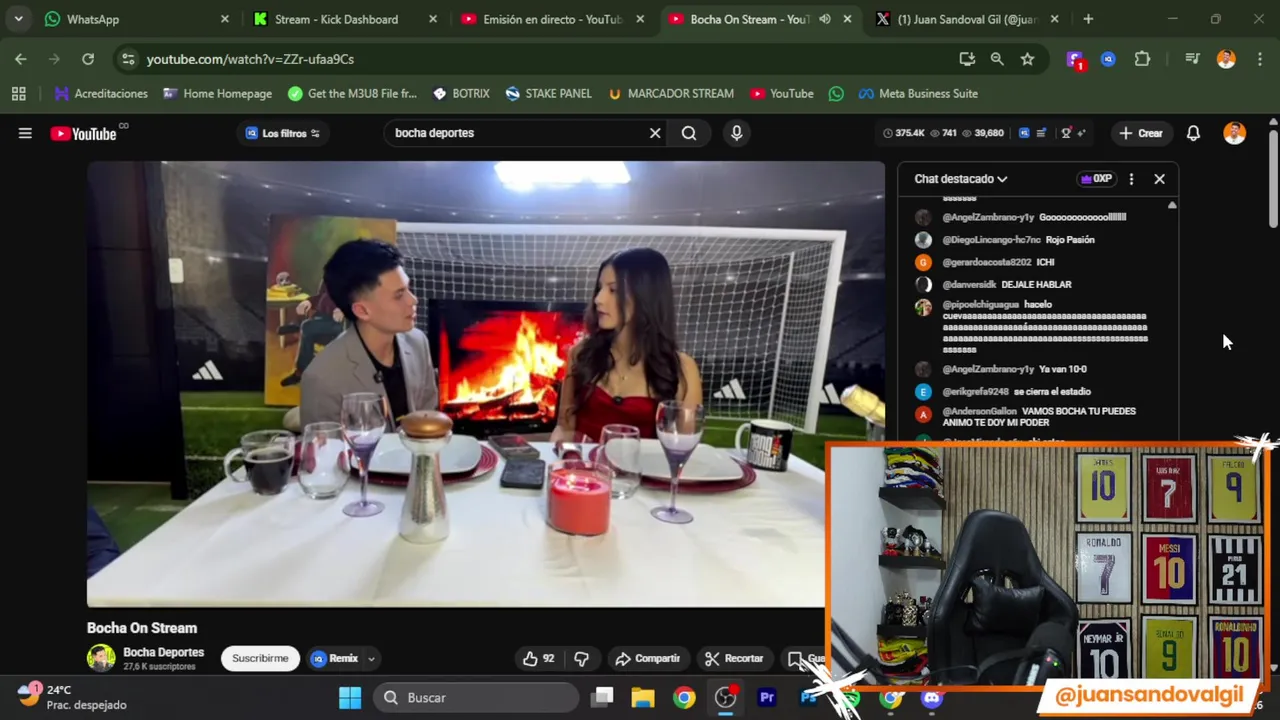The height and width of the screenshot is (720, 1280).
Task: Open the Chrome extensions puzzle icon
Action: point(1142,59)
